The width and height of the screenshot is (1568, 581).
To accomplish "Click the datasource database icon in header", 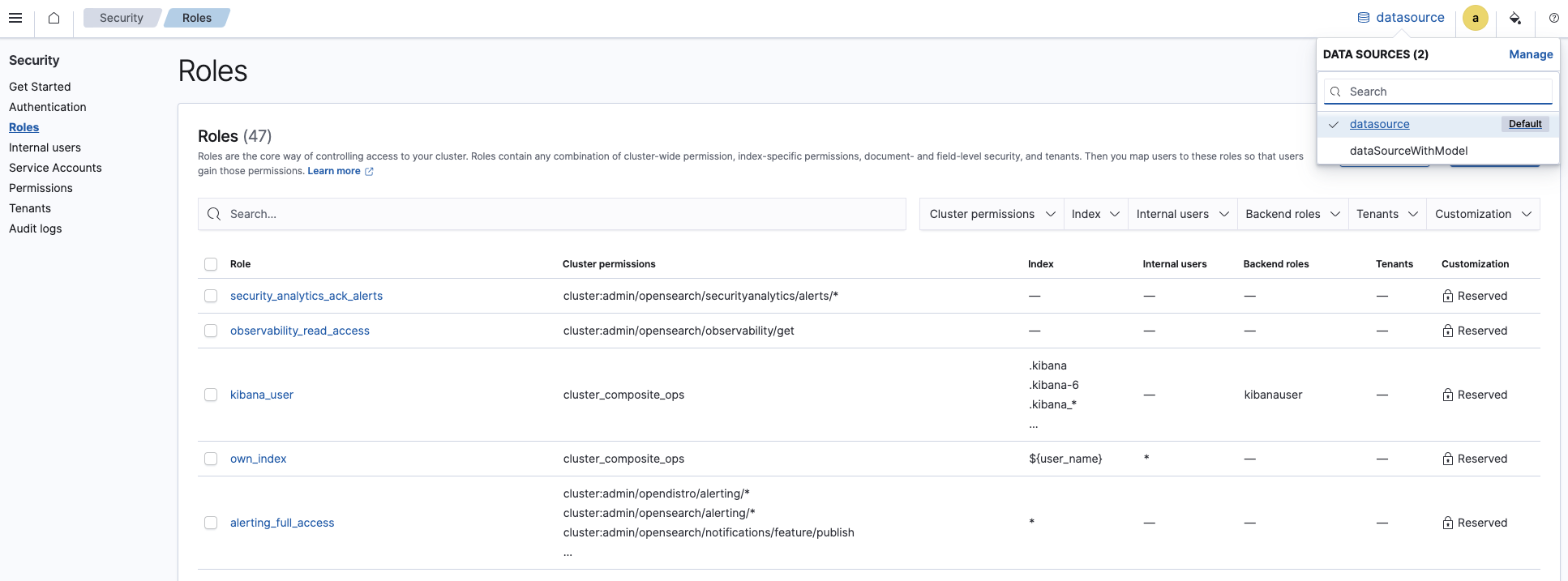I will [x=1364, y=18].
